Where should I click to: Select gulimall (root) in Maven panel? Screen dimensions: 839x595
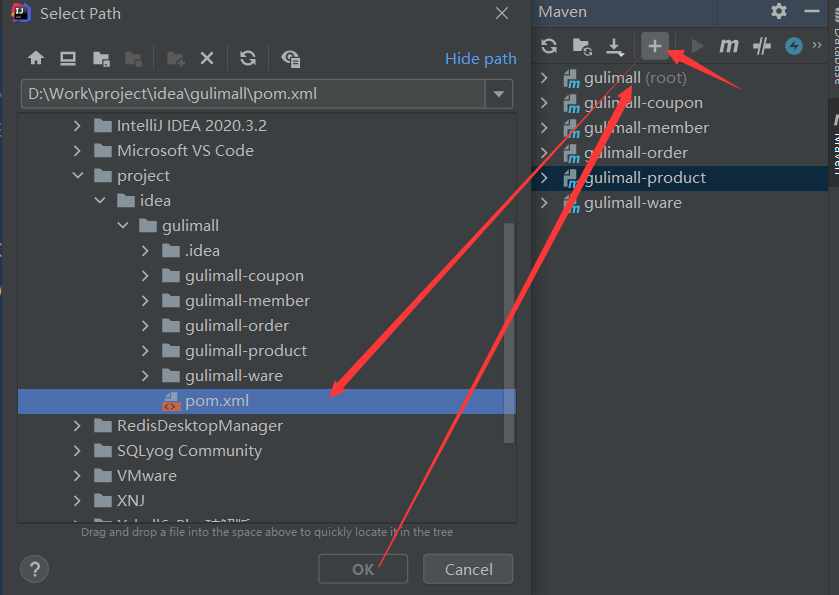(x=635, y=78)
